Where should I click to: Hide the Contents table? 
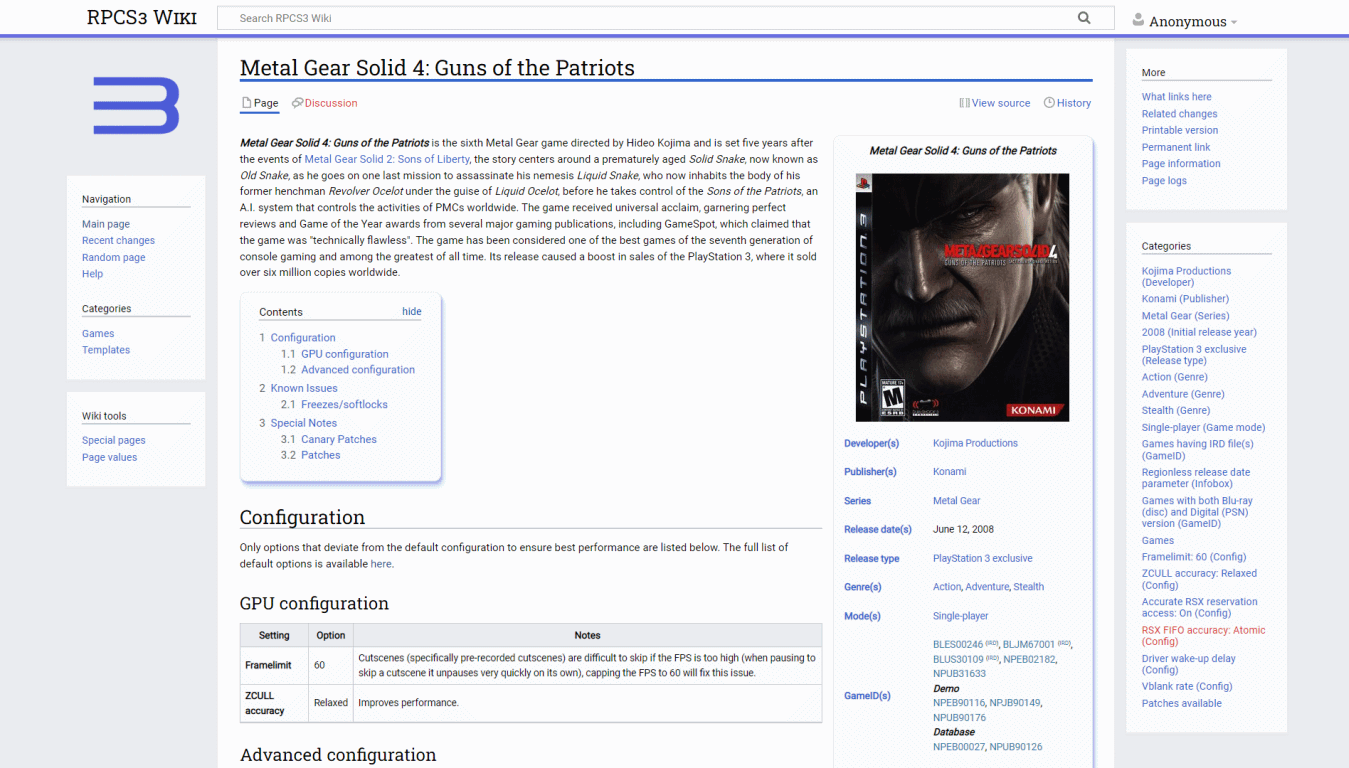click(x=411, y=311)
